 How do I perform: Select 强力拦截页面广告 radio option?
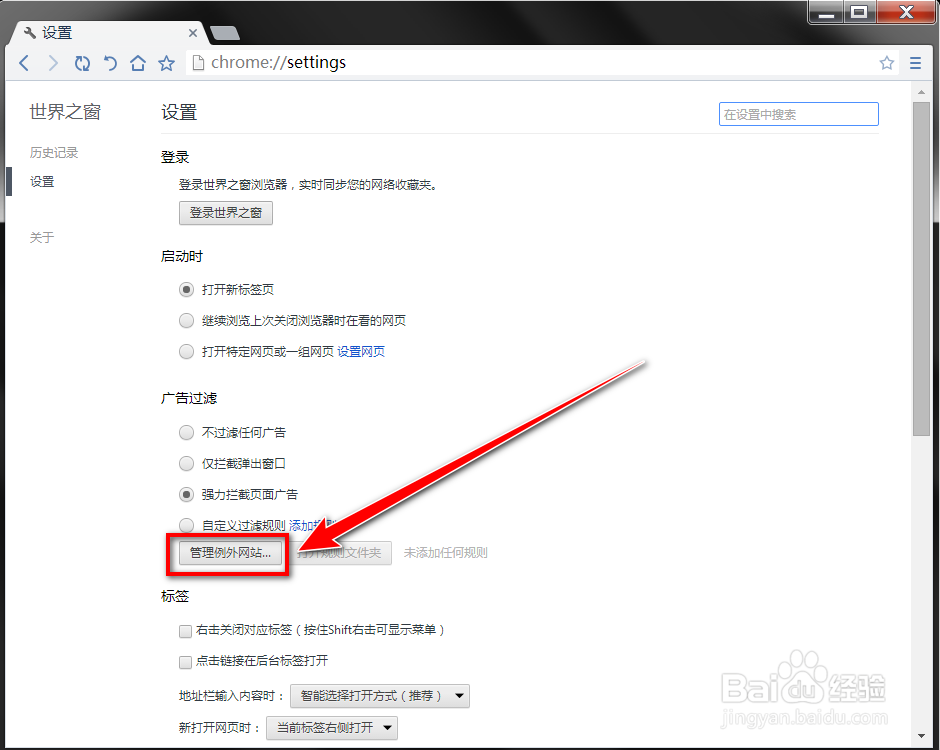tap(186, 495)
